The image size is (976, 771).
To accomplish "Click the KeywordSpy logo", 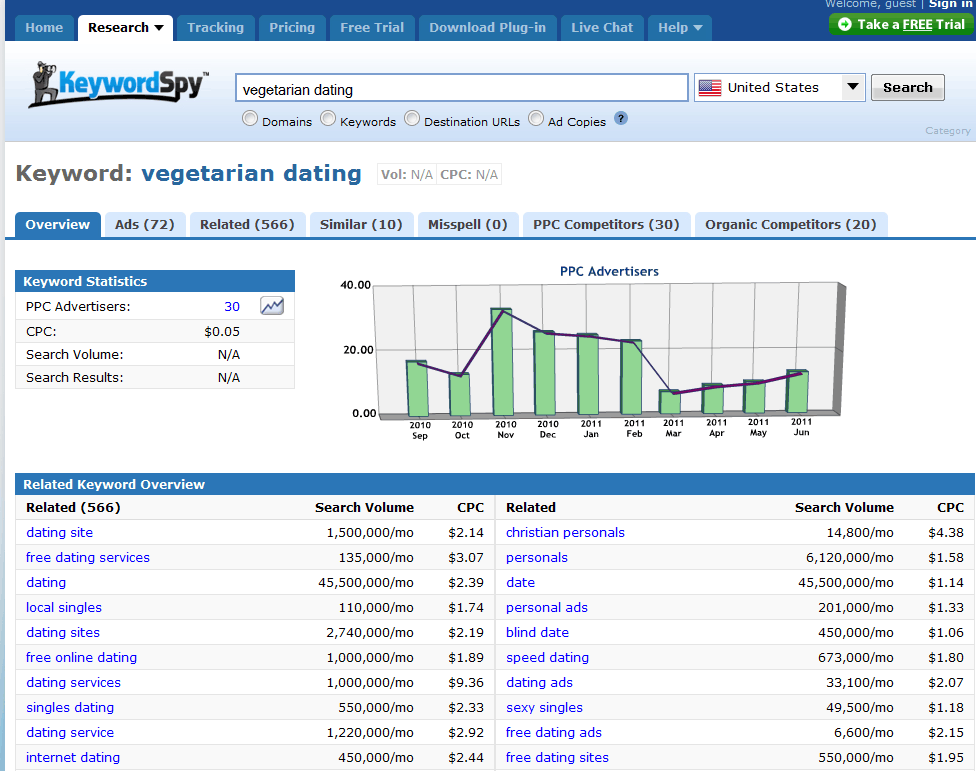I will click(x=118, y=84).
